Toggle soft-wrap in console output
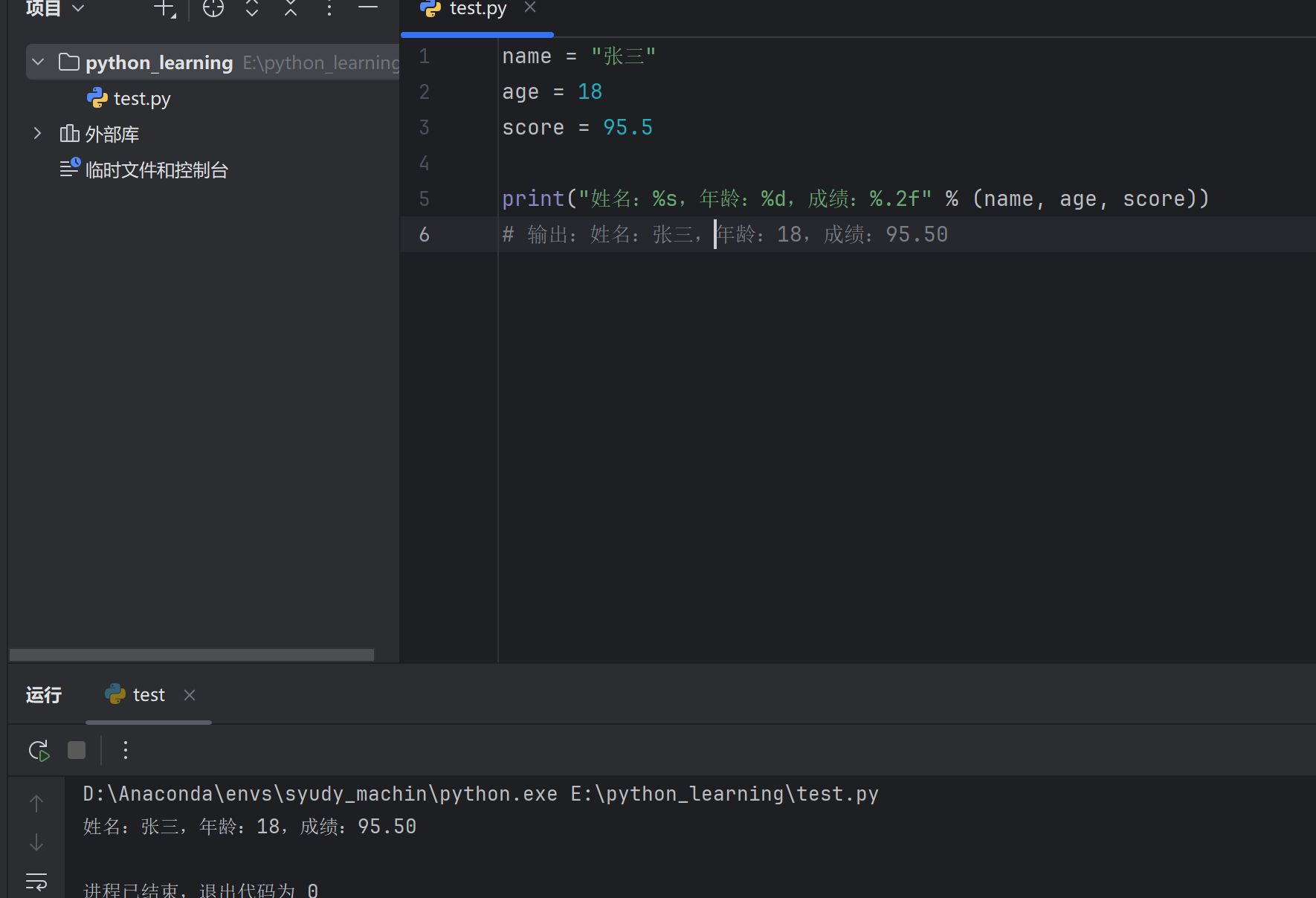The width and height of the screenshot is (1316, 898). (36, 882)
